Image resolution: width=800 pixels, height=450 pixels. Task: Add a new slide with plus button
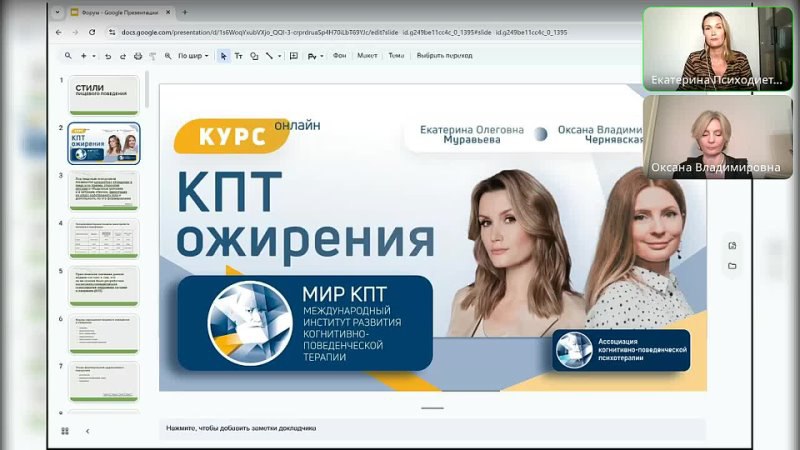point(84,56)
